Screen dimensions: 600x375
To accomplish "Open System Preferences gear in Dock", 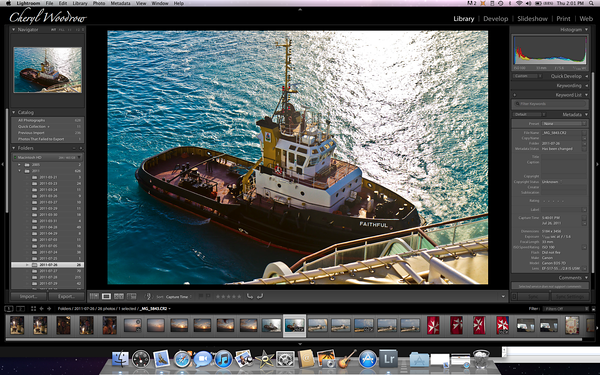I will pyautogui.click(x=285, y=359).
